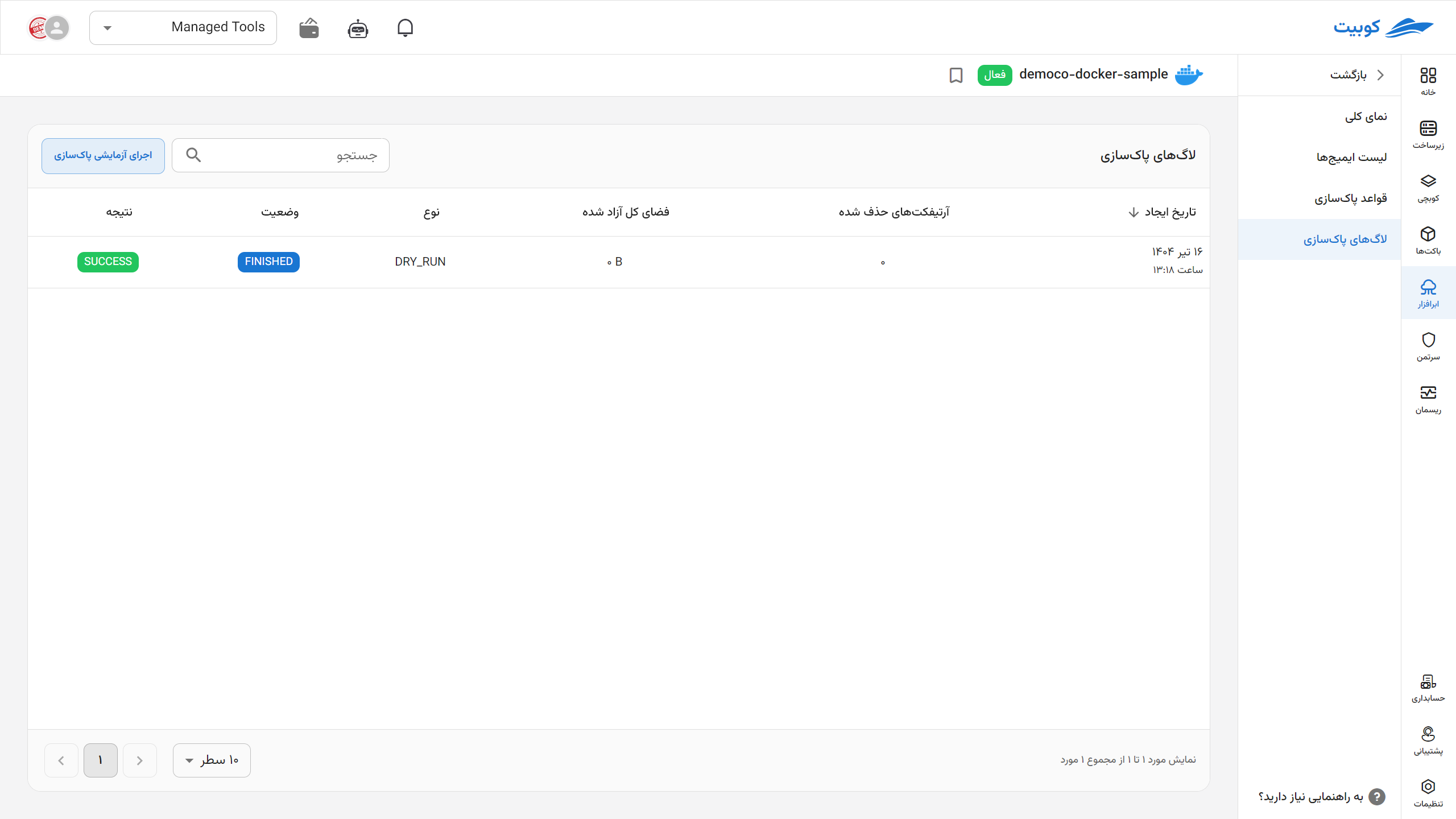Click فضای کل آزاد شده column header
Image resolution: width=1456 pixels, height=819 pixels.
[x=626, y=212]
